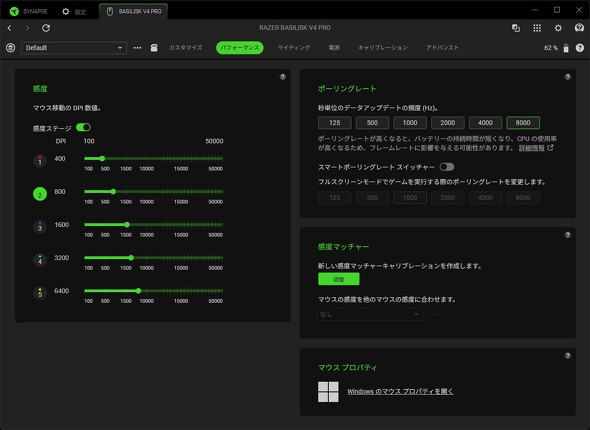590x430 pixels.
Task: Click help icon in 感度 panel
Action: click(x=283, y=77)
